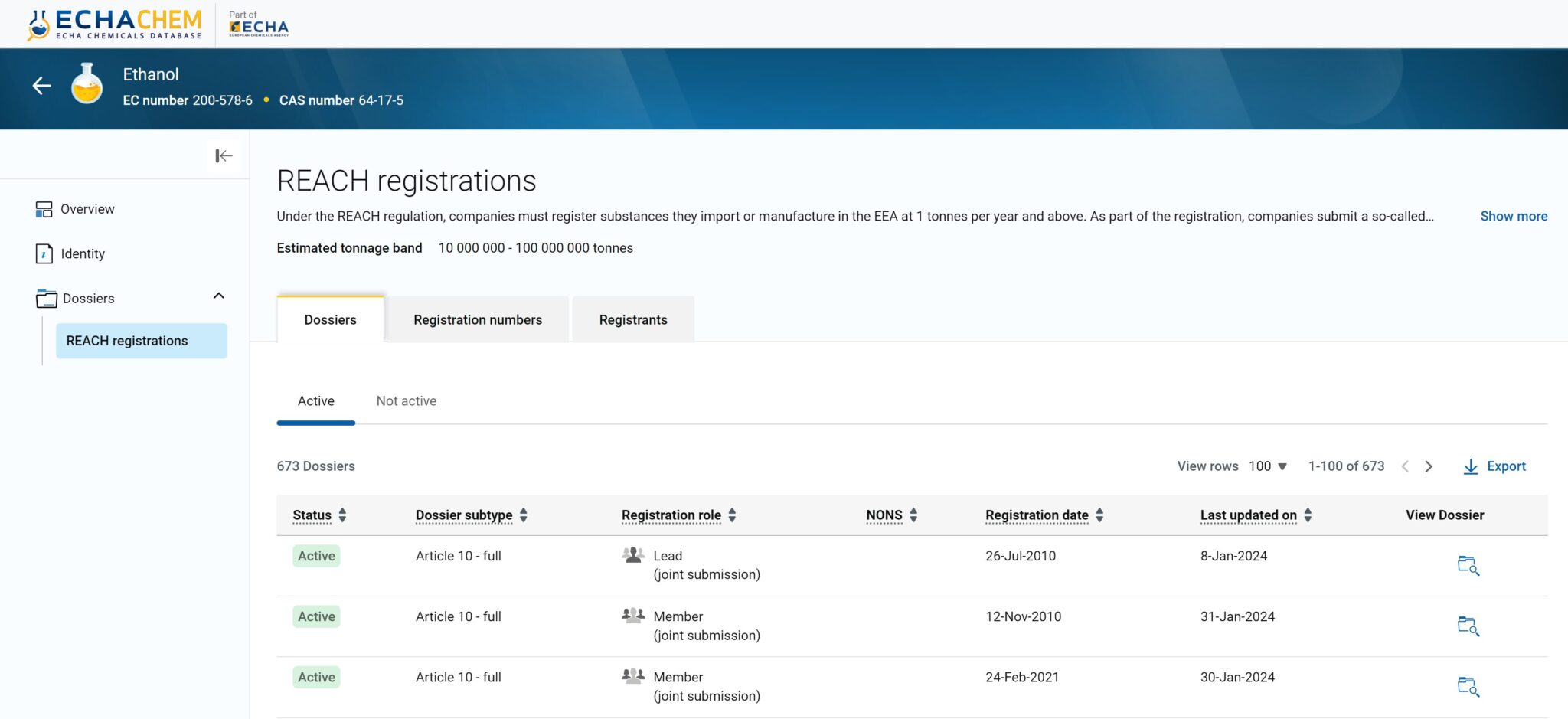Viewport: 1568px width, 719px height.
Task: View dossier registered on 24-Feb-2021
Action: click(x=1468, y=687)
